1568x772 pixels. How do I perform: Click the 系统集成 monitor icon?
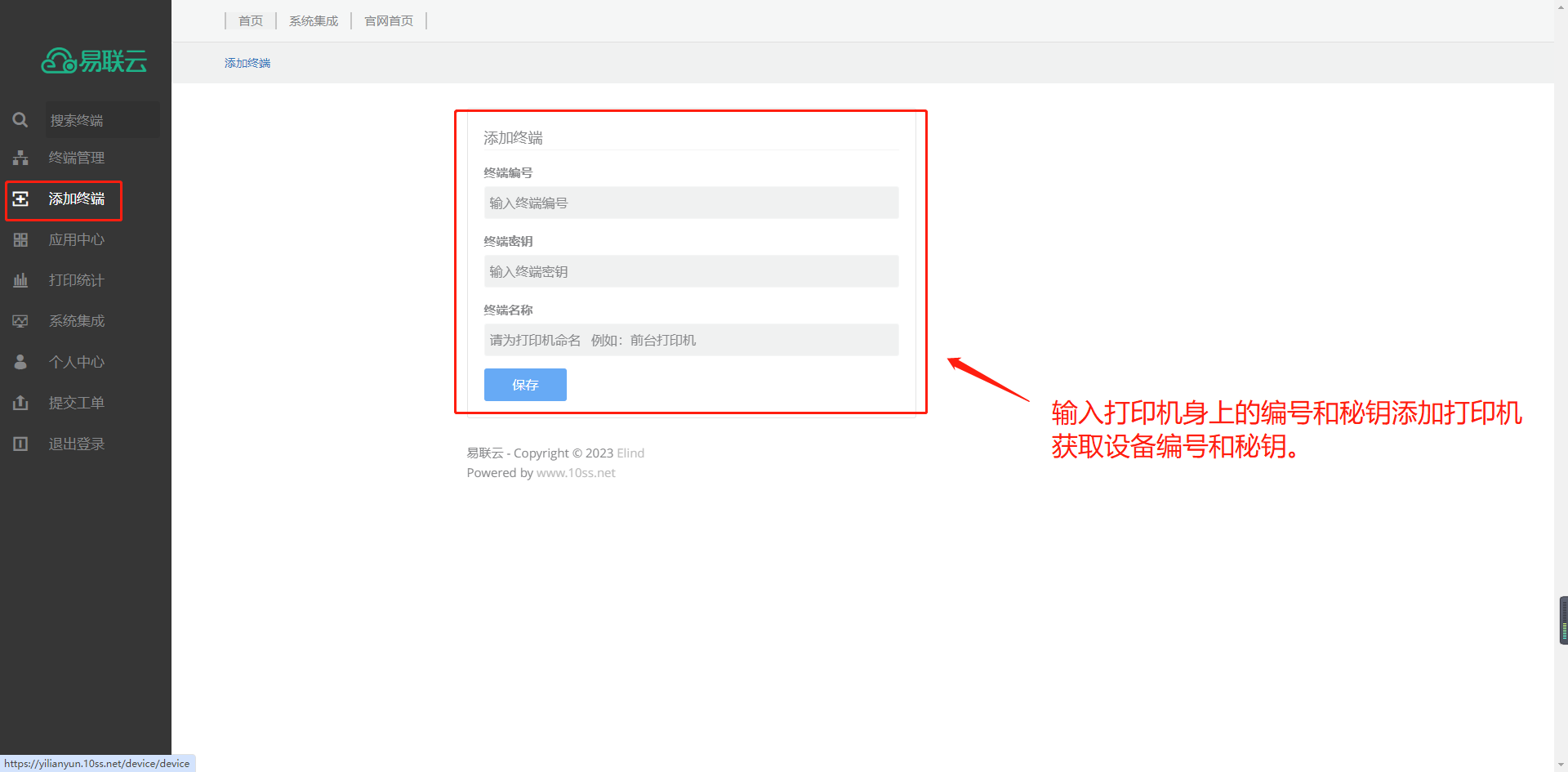coord(20,321)
